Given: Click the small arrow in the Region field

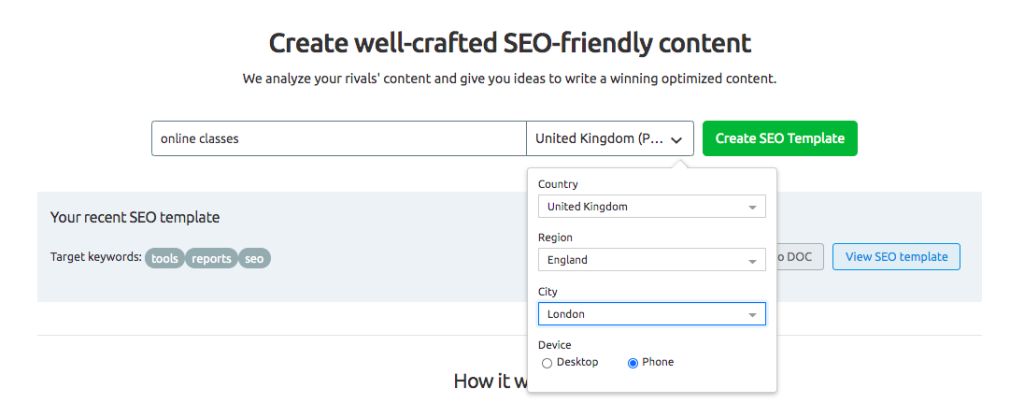Looking at the screenshot, I should [x=752, y=261].
